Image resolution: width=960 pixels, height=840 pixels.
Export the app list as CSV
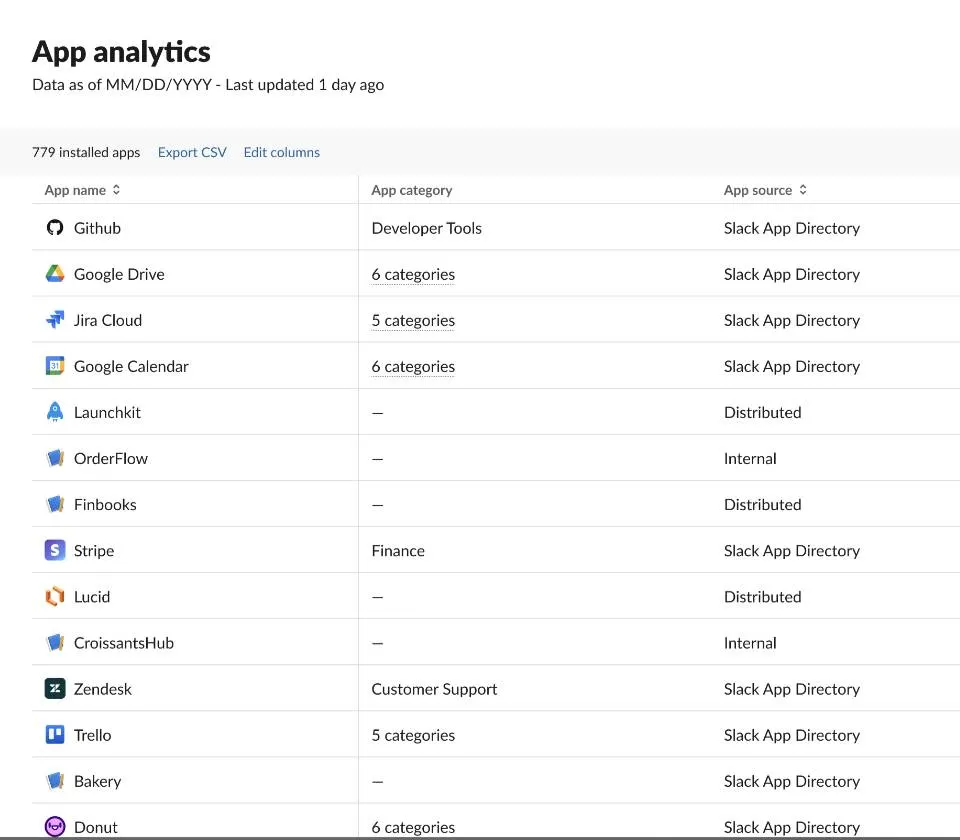192,152
